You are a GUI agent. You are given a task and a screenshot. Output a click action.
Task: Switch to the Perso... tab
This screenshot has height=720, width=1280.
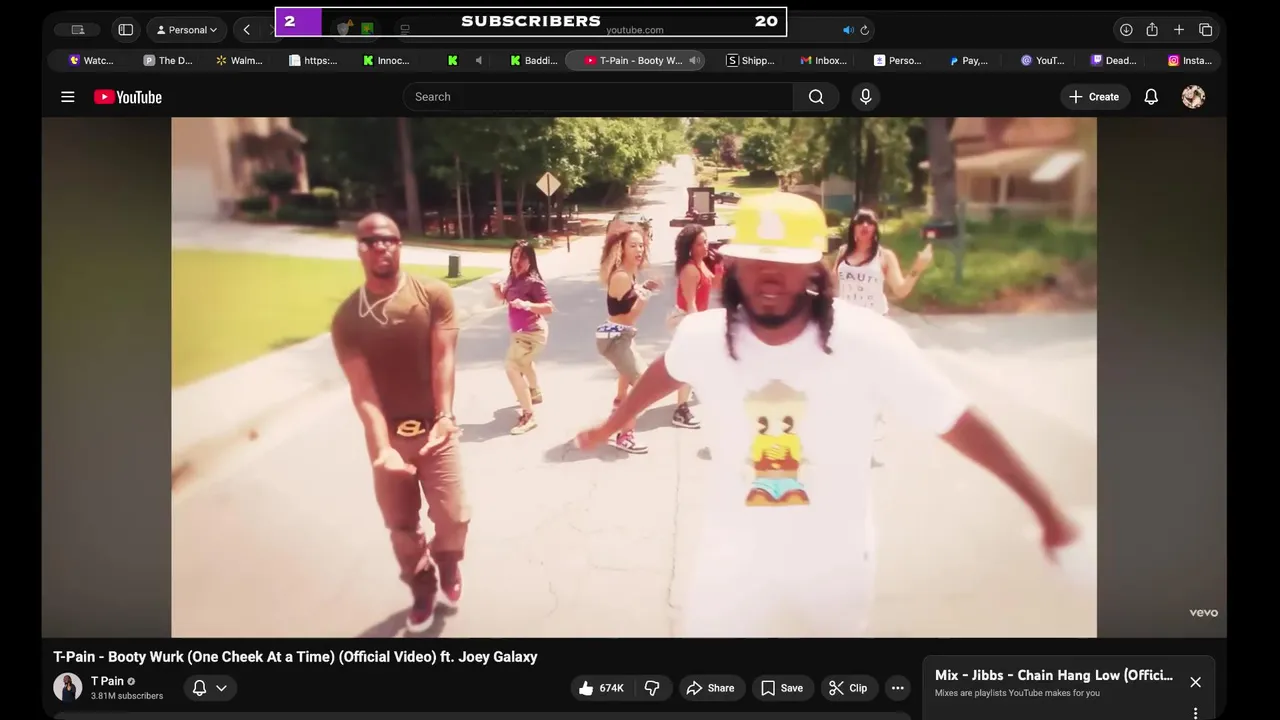pos(898,60)
